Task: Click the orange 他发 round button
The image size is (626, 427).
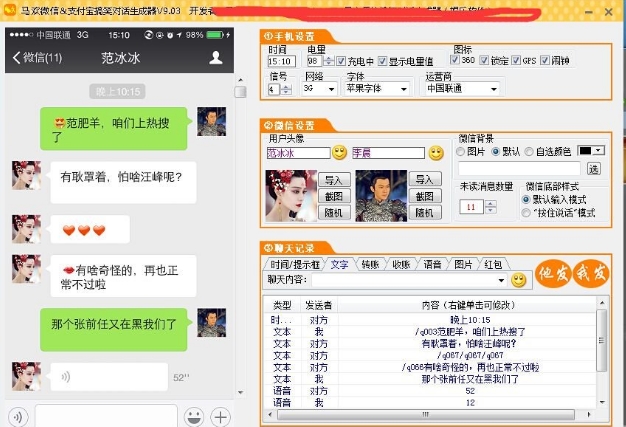Action: pos(553,273)
